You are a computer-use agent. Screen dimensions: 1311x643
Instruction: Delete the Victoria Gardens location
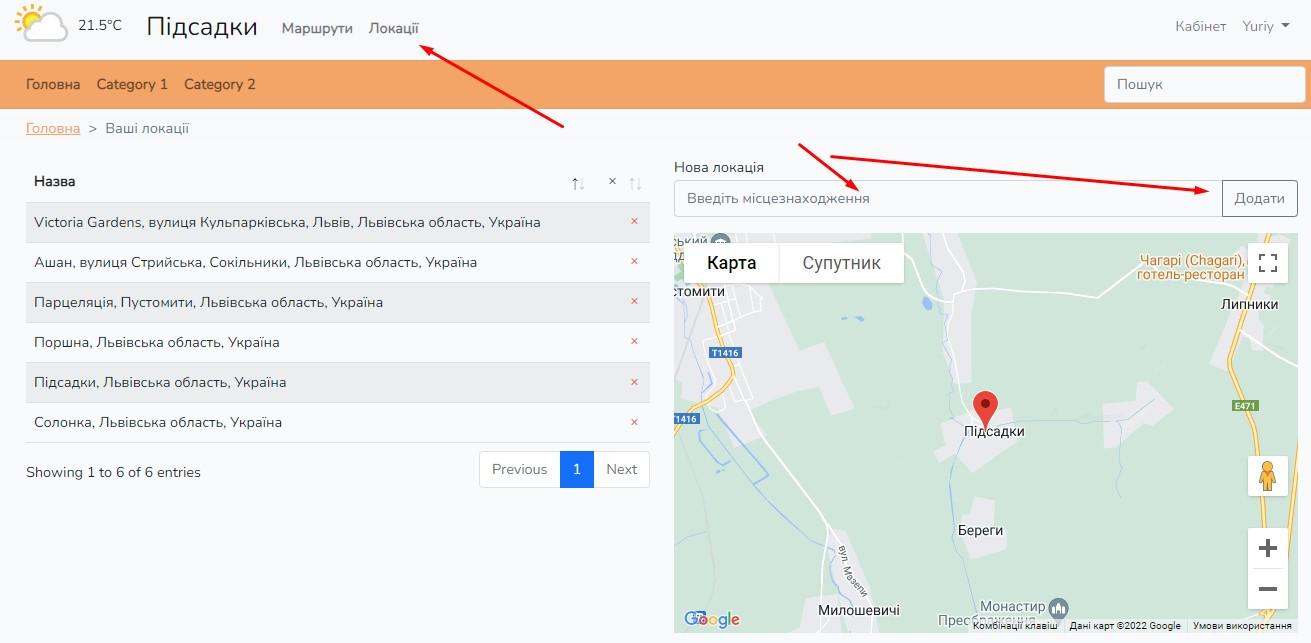coord(634,221)
